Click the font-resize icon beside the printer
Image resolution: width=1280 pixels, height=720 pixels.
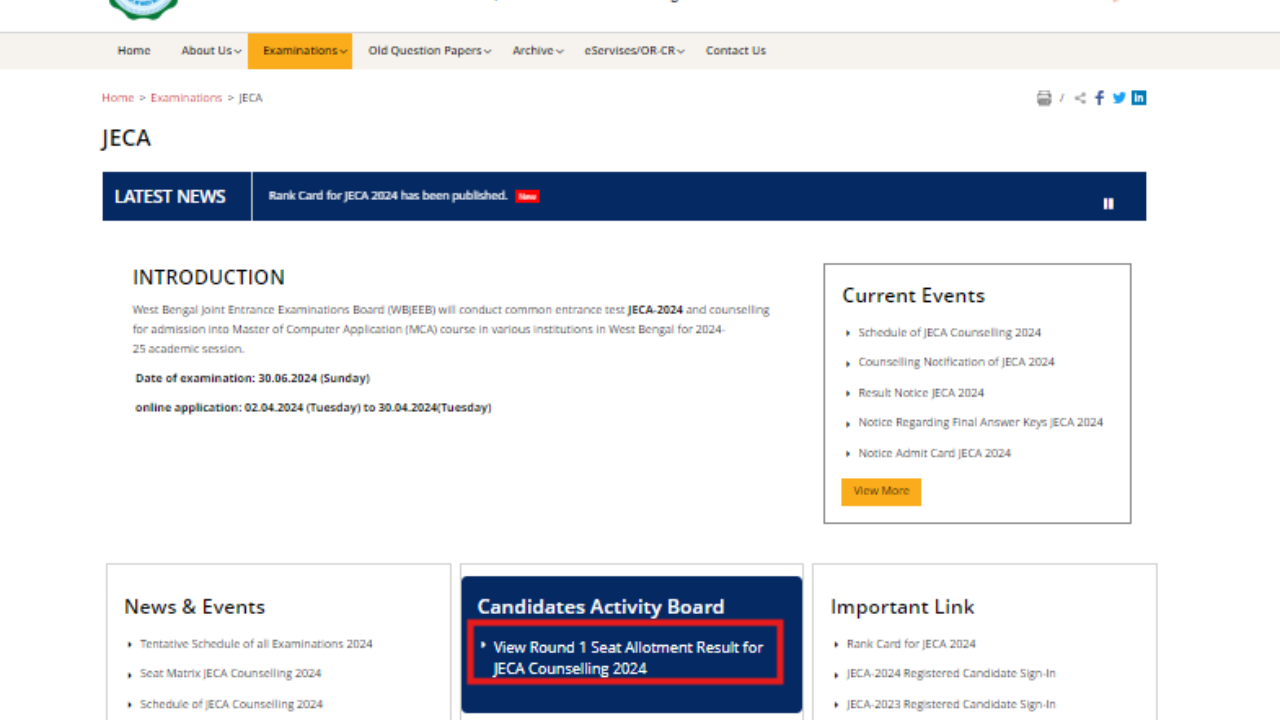pos(1061,97)
